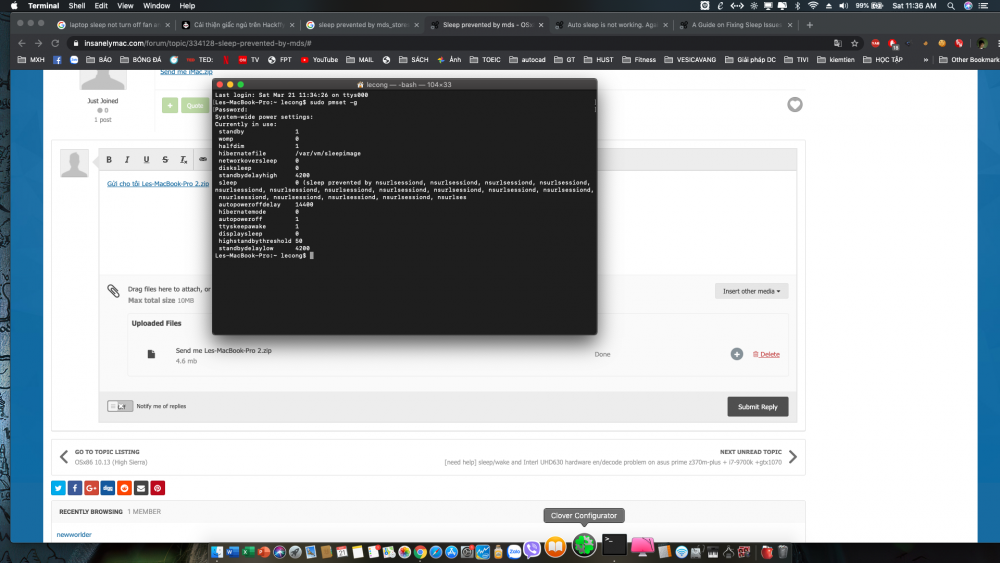Open the Books app in Dock
The image size is (1000, 563).
pos(555,547)
